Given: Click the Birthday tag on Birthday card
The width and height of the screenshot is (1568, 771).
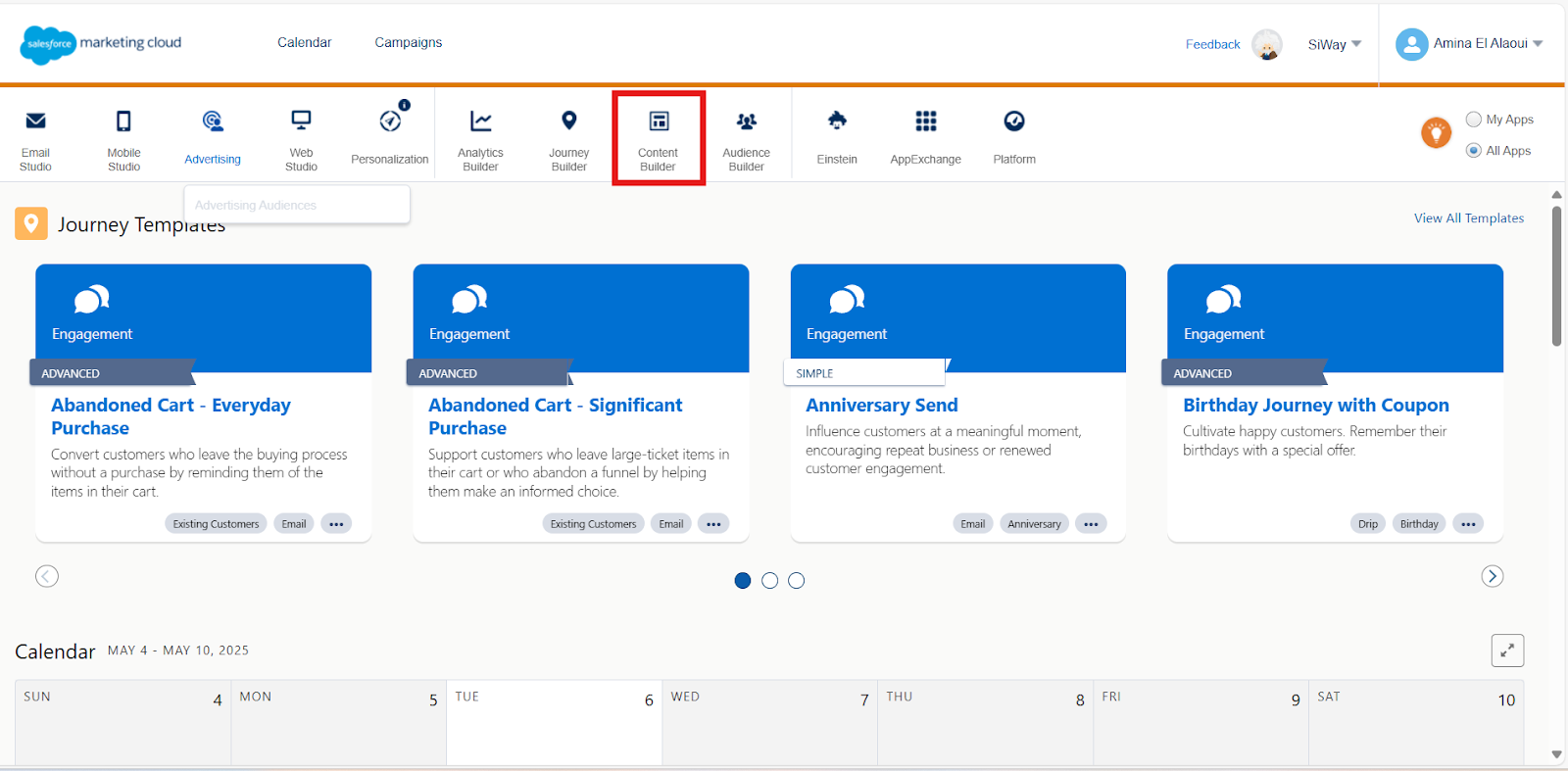Looking at the screenshot, I should (1419, 524).
